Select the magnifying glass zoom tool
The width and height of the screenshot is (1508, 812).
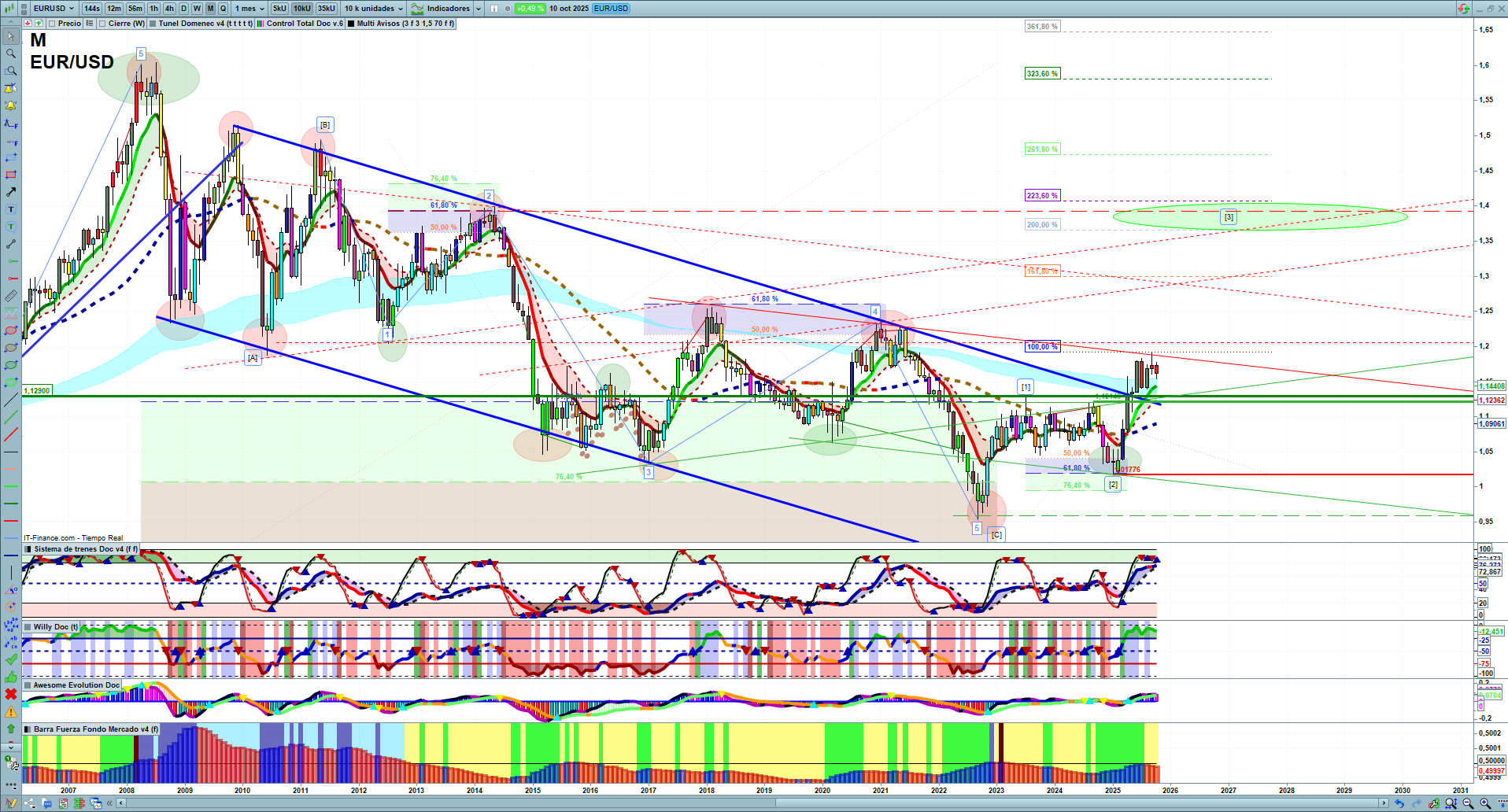pyautogui.click(x=10, y=54)
